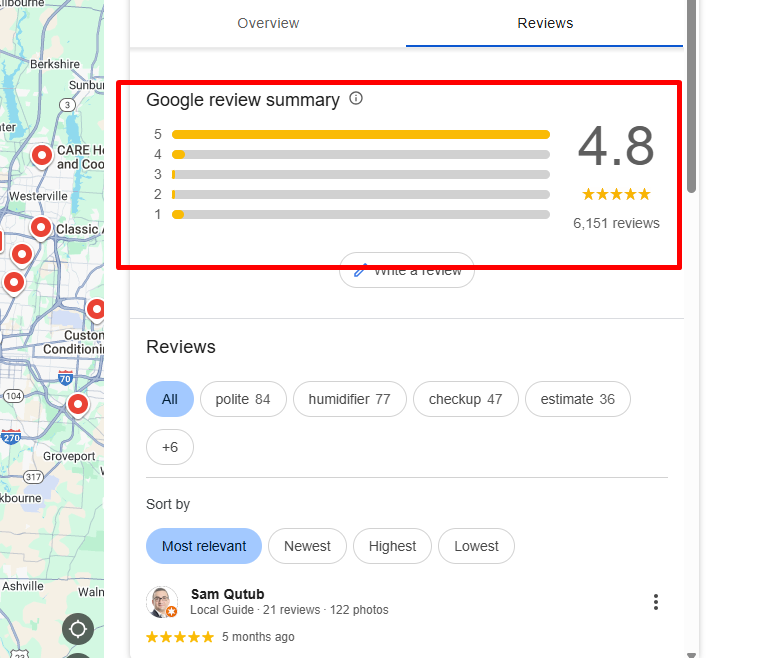The height and width of the screenshot is (658, 759).
Task: Click the my-location target icon on the map
Action: tap(78, 630)
